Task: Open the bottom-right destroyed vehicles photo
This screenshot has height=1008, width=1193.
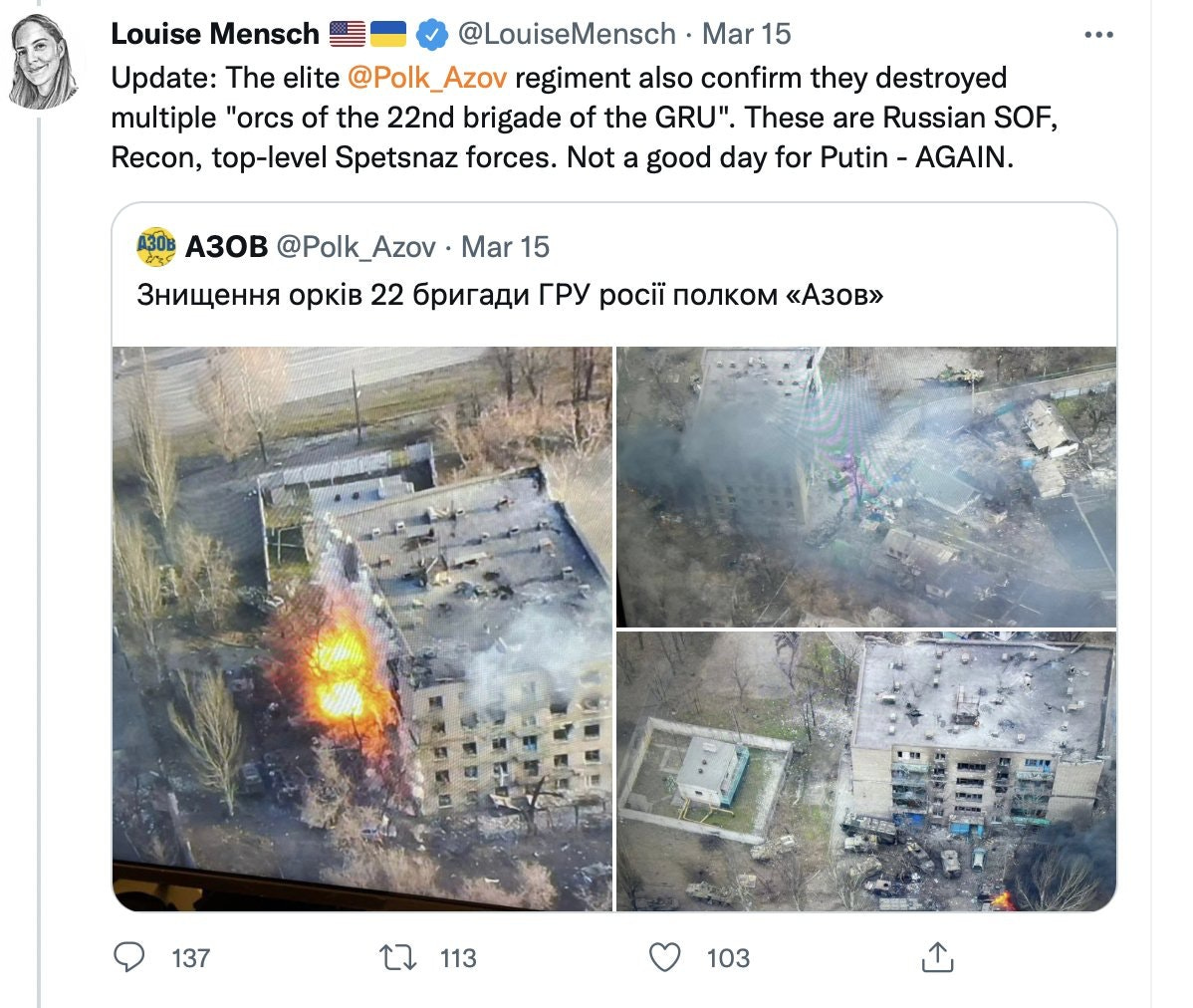Action: click(x=865, y=771)
